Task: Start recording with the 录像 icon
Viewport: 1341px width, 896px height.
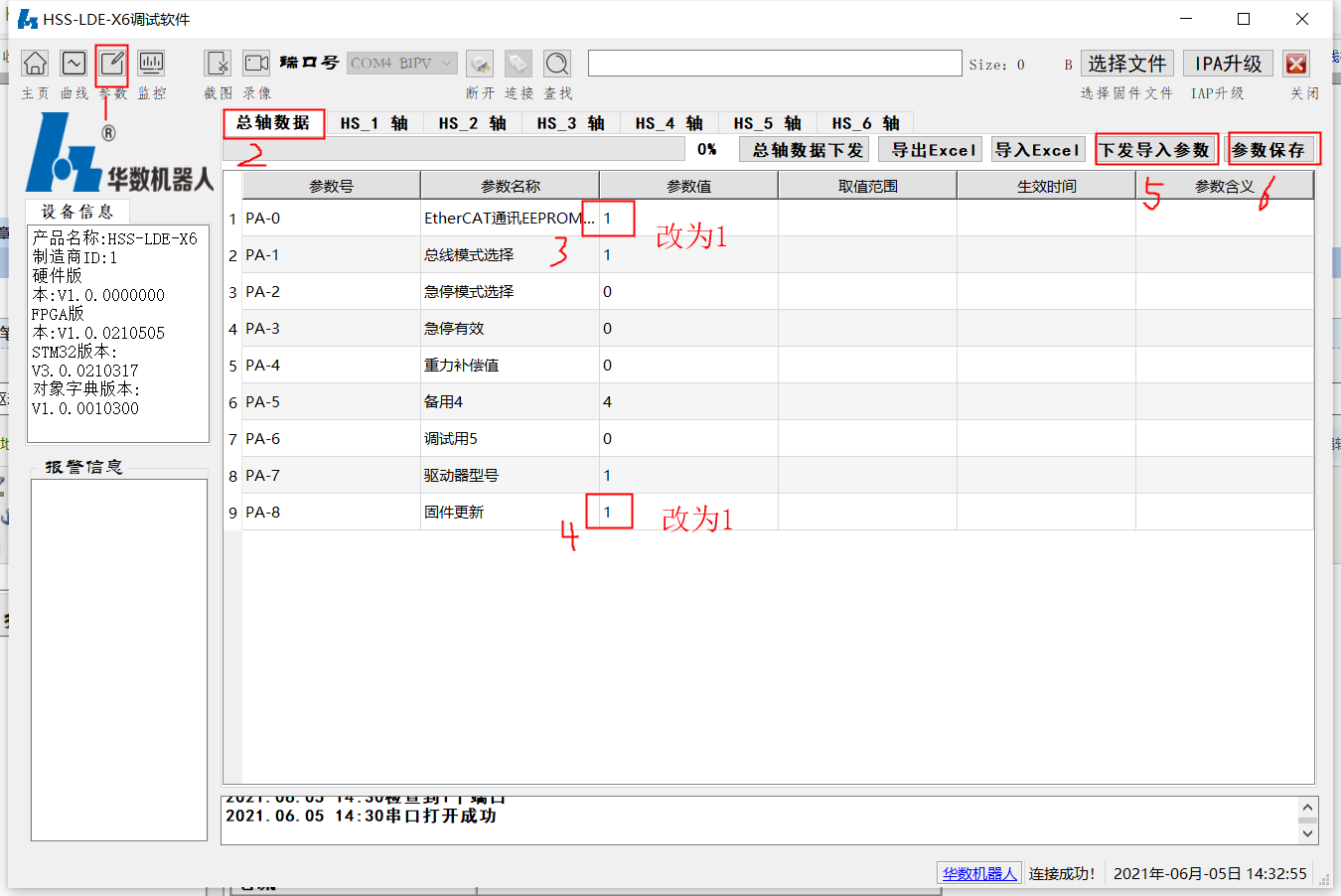Action: [x=256, y=64]
